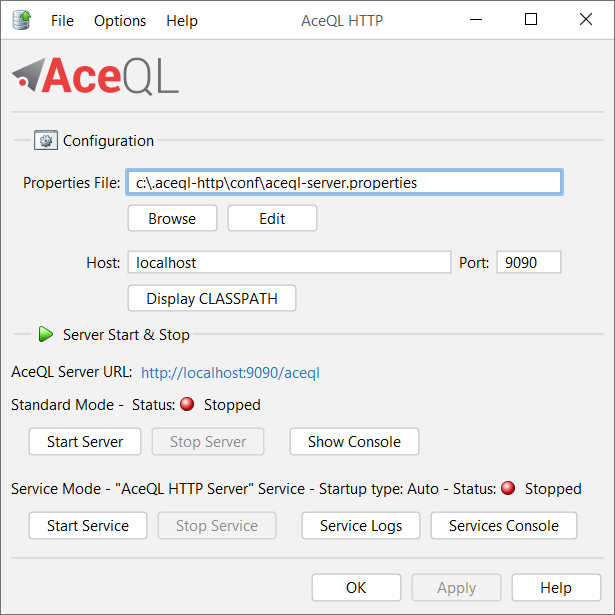Click the Browse button for properties file
The width and height of the screenshot is (615, 615).
pyautogui.click(x=172, y=218)
